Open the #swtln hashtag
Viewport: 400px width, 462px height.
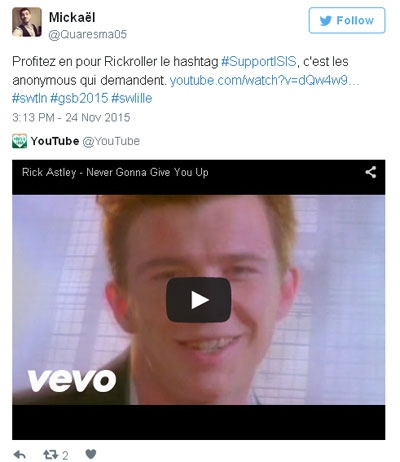tap(29, 98)
